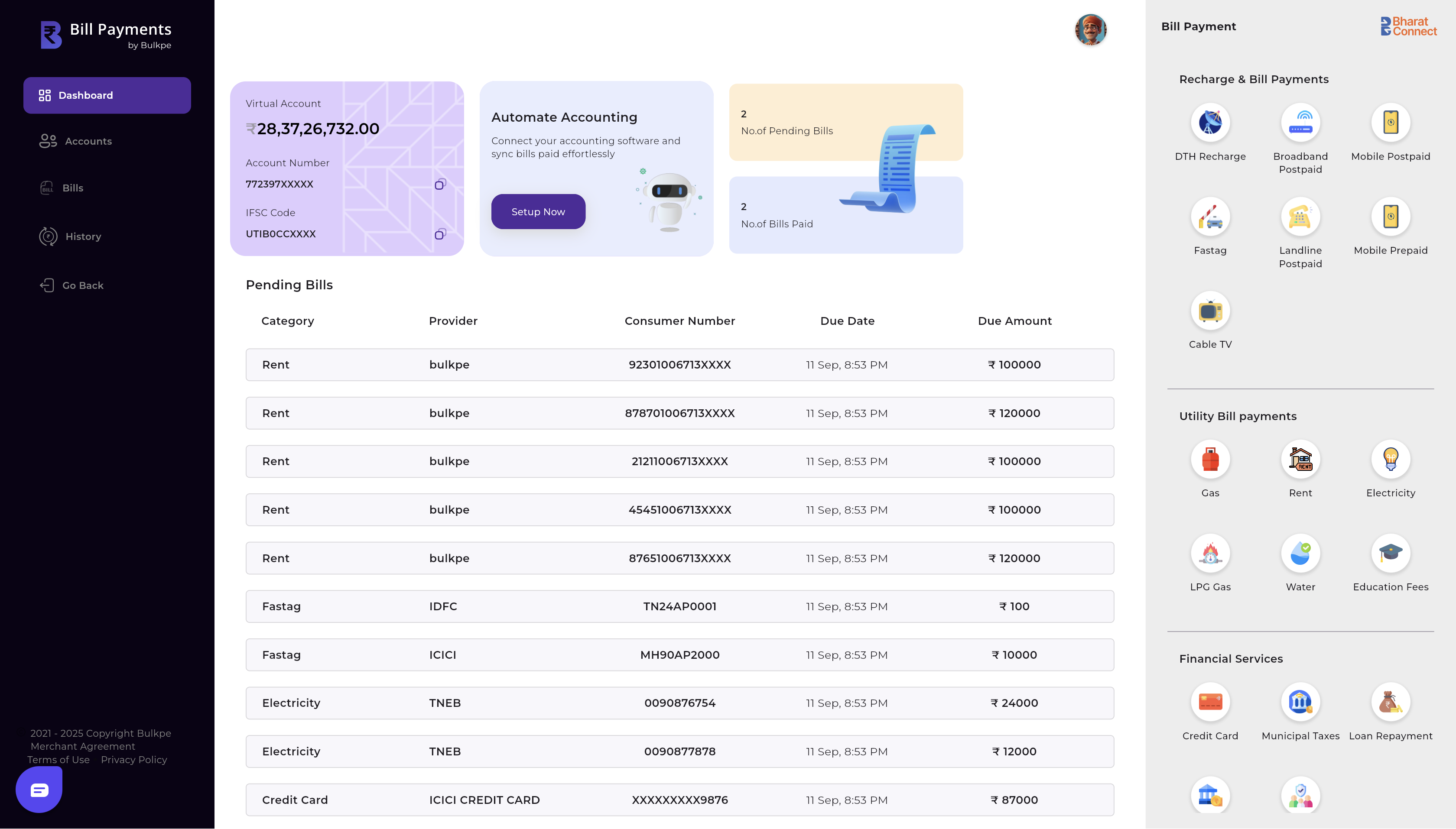Select Go Back in the sidebar
Screen dimensions: 1456x829
point(72,285)
